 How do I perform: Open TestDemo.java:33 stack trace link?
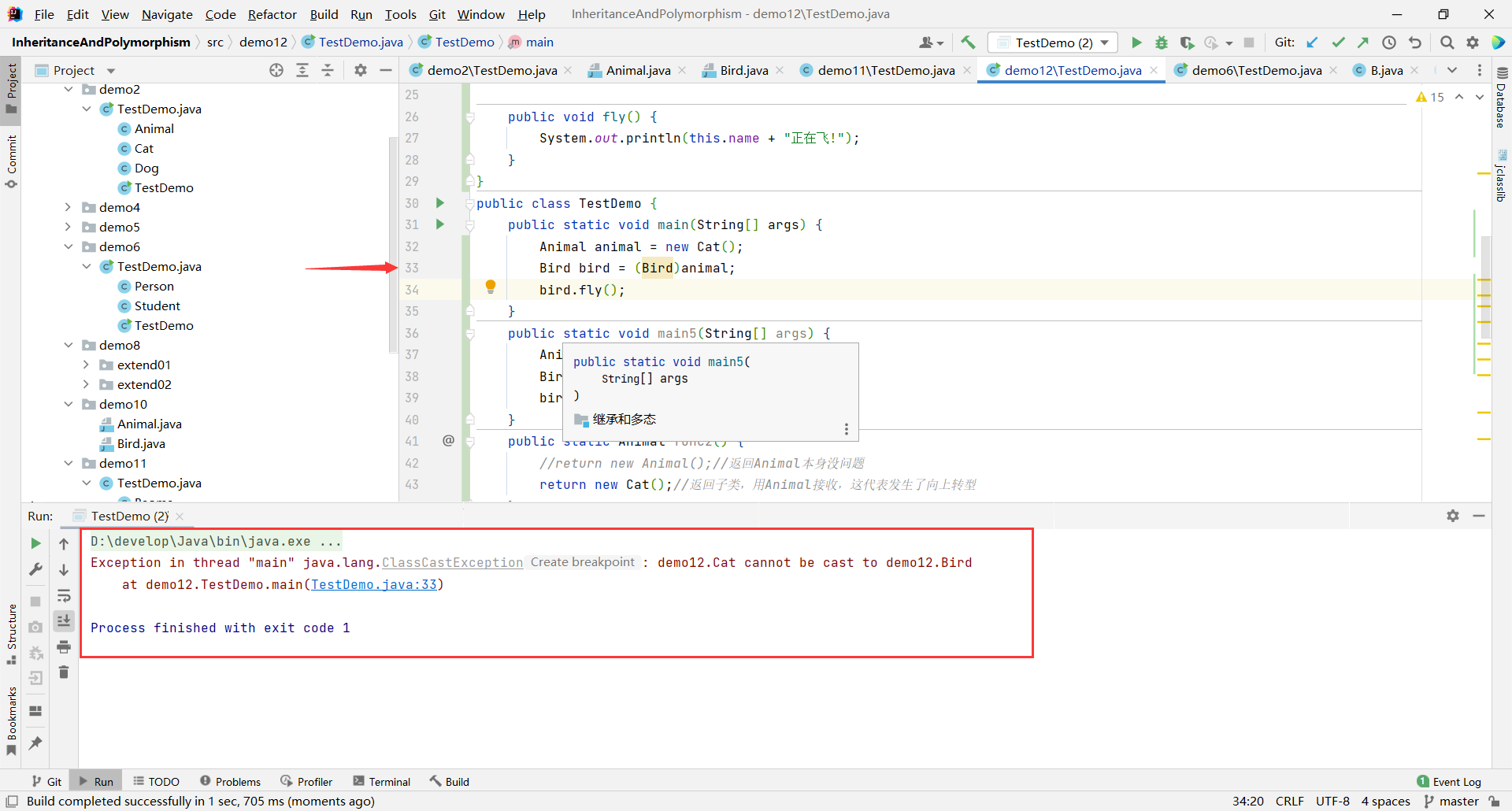[374, 584]
